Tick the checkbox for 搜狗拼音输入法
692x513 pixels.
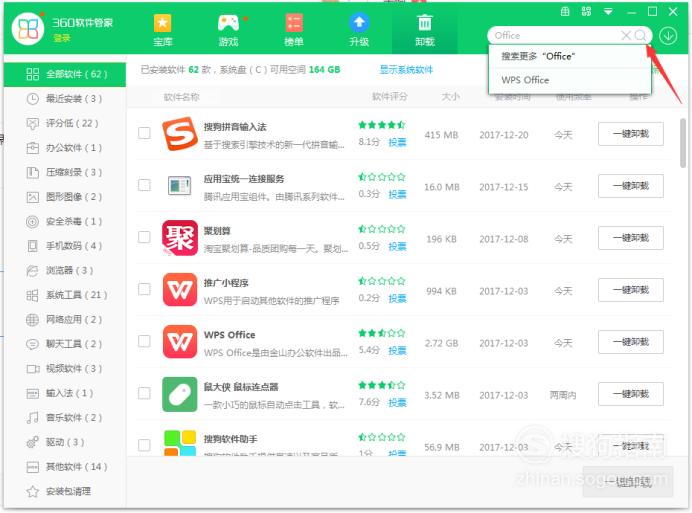pyautogui.click(x=144, y=133)
